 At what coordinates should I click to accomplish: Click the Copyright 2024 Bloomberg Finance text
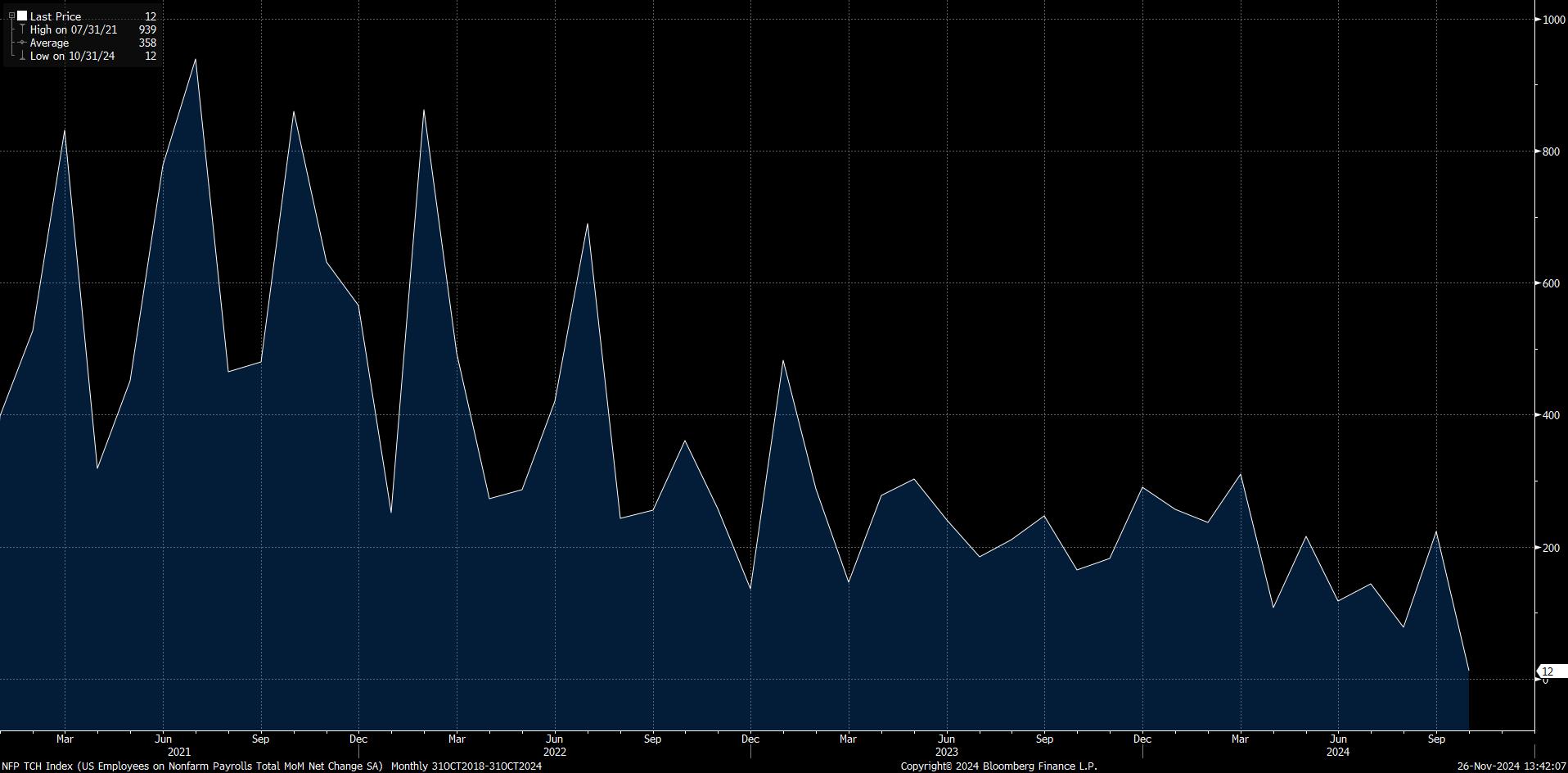(x=998, y=766)
